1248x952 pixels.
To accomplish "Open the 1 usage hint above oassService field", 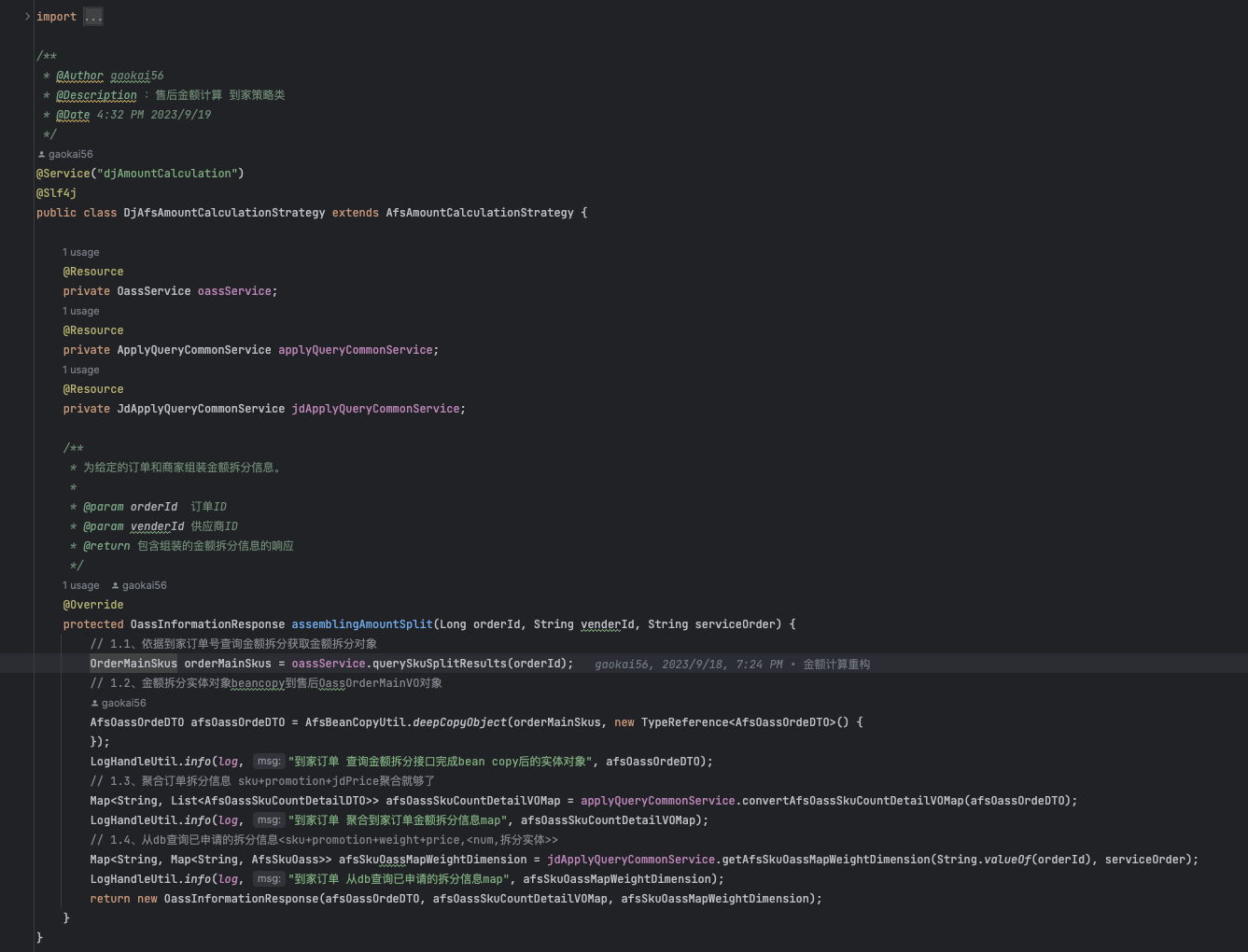I will 81,252.
